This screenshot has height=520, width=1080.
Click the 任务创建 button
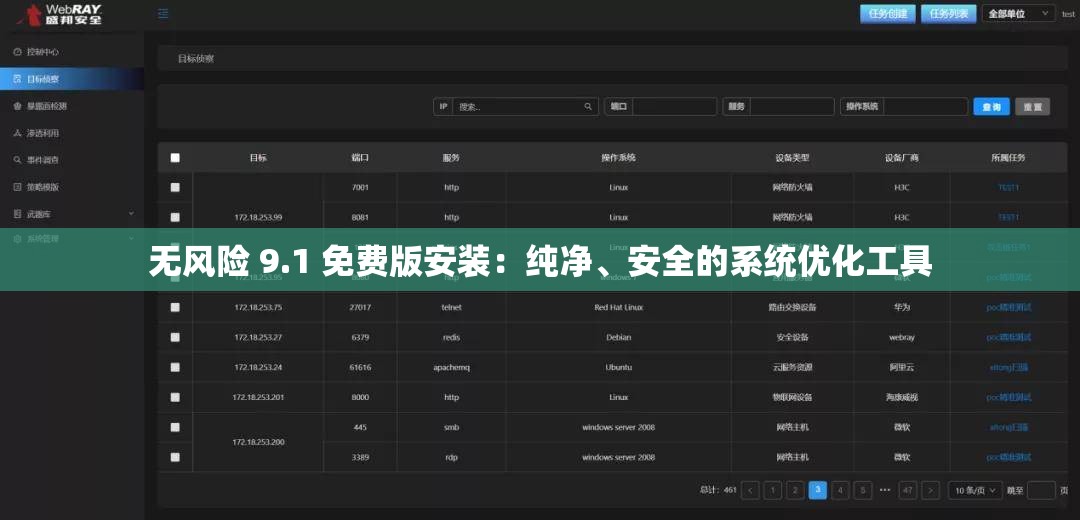(888, 14)
